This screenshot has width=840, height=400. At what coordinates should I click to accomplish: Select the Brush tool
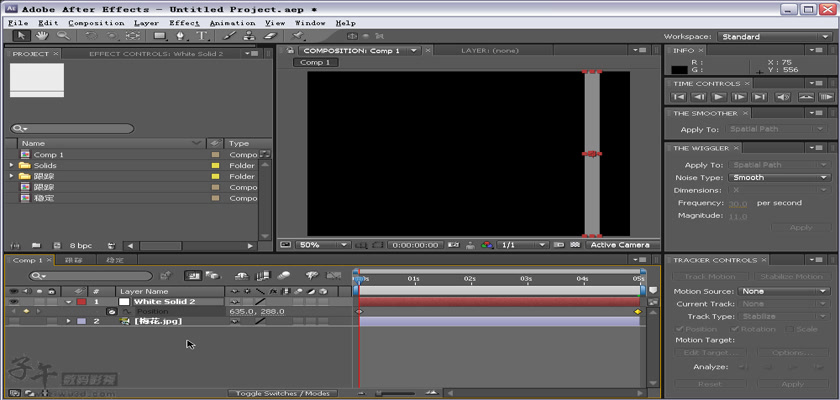(229, 36)
